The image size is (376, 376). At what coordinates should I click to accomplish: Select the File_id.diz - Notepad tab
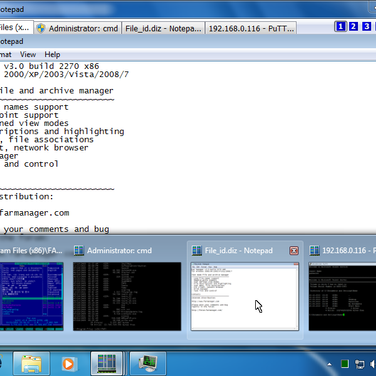pyautogui.click(x=163, y=28)
